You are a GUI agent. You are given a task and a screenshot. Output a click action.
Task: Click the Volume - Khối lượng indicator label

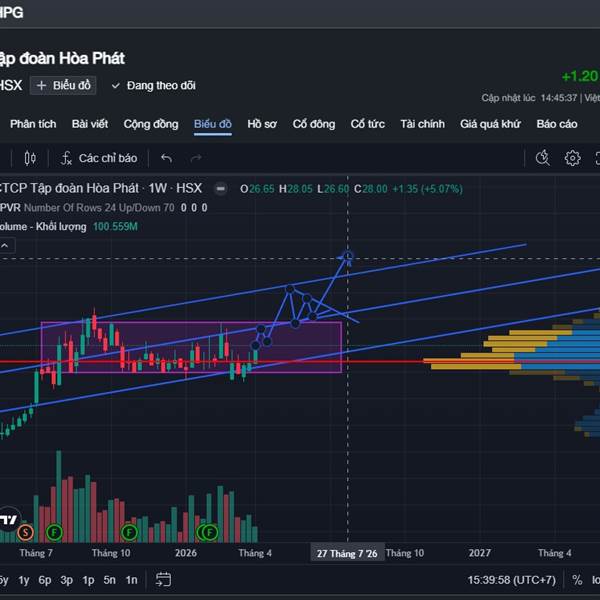tap(43, 227)
